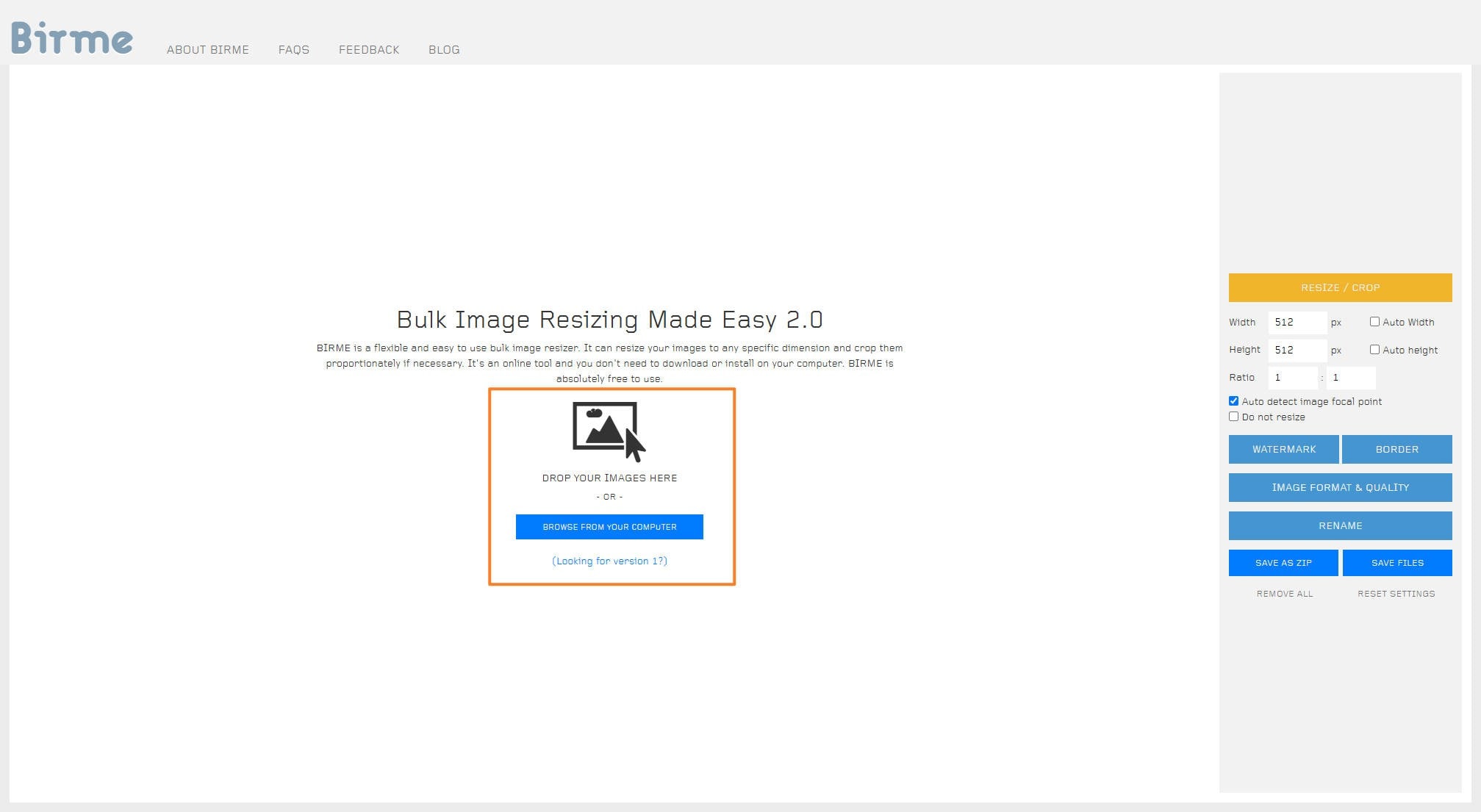
Task: Expand Image Format & Quality section
Action: pos(1340,487)
